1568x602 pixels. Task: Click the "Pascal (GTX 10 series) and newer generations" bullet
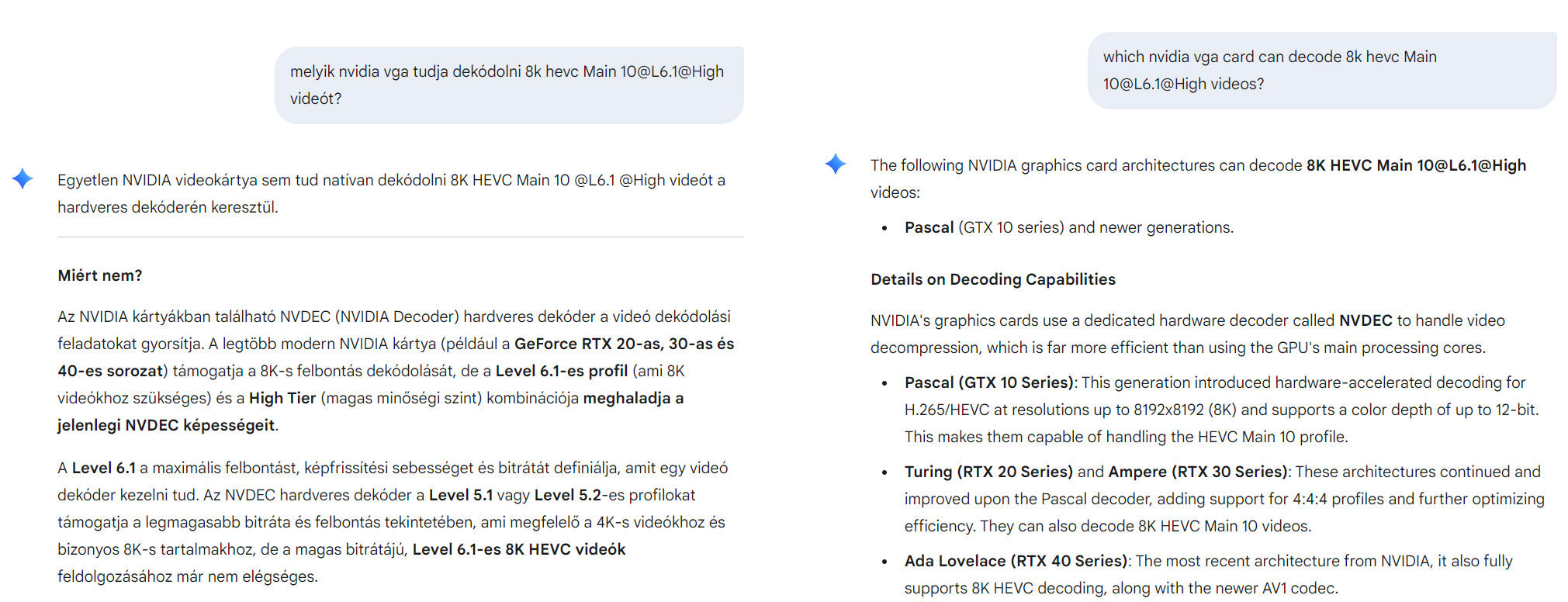pos(1068,227)
